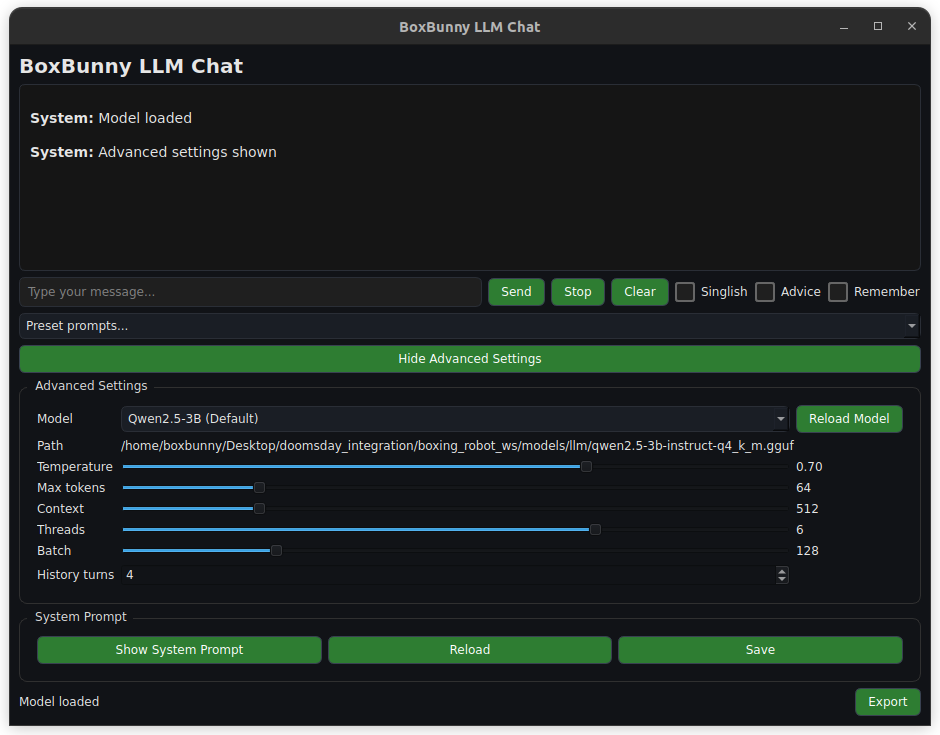940x735 pixels.
Task: Show the System Prompt
Action: coord(179,650)
